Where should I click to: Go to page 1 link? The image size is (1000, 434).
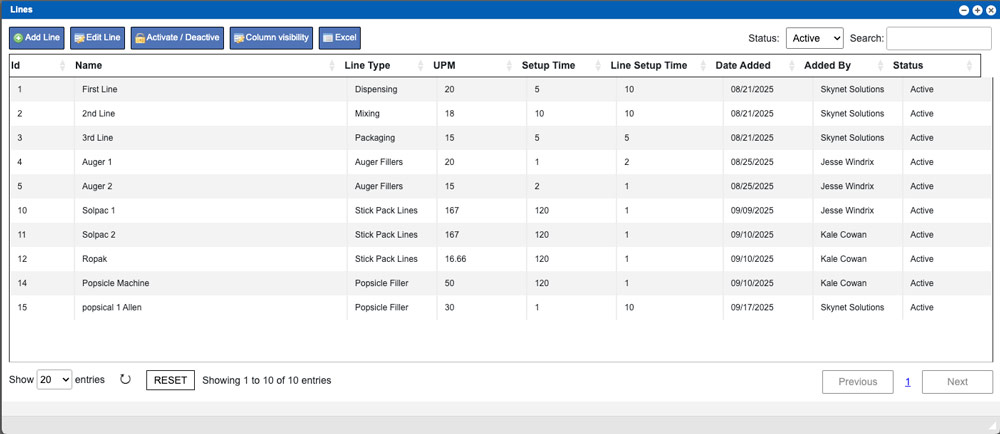click(x=908, y=382)
